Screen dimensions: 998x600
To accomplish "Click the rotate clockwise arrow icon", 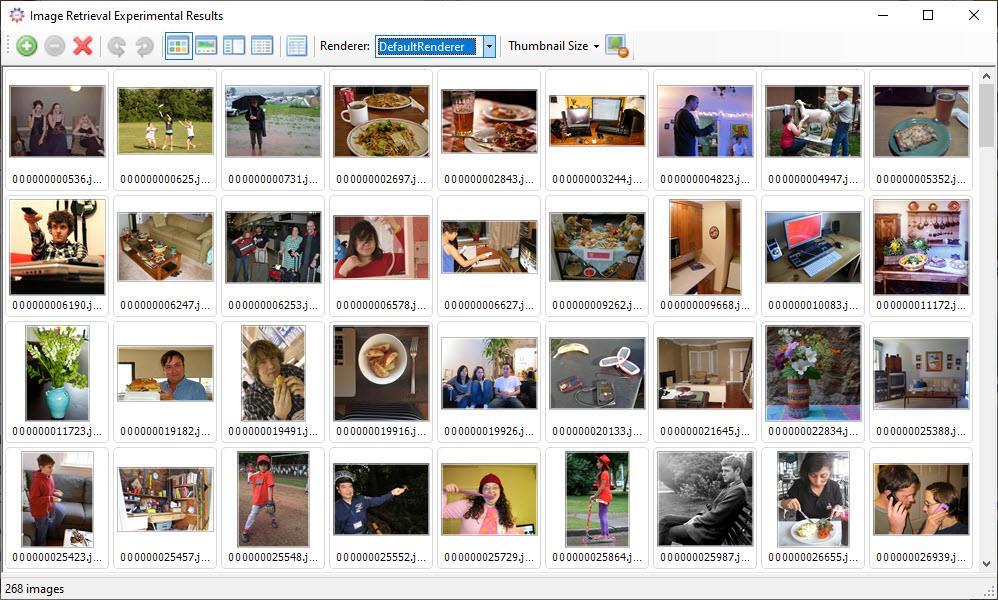I will coord(144,46).
